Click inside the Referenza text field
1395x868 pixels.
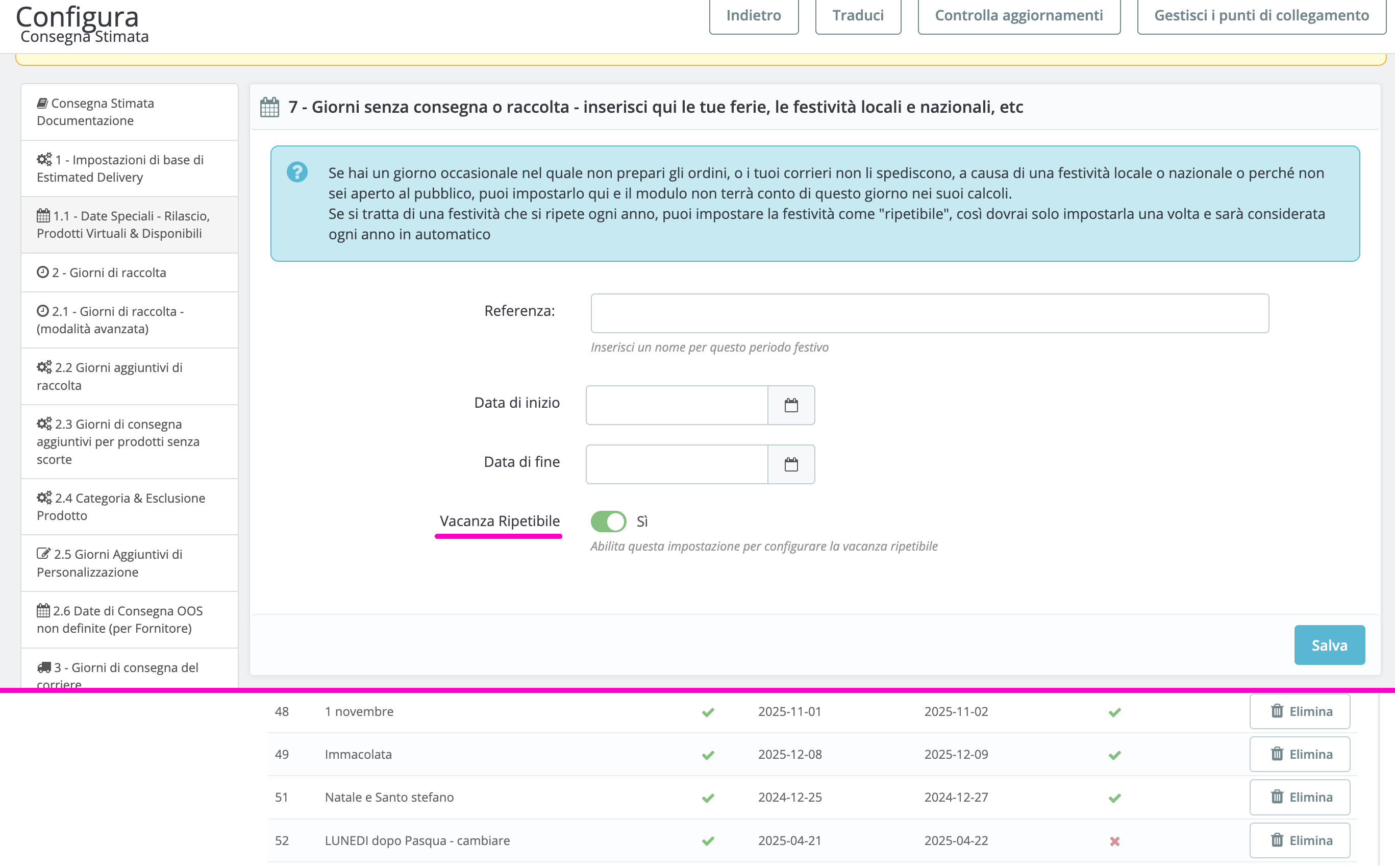click(x=930, y=313)
